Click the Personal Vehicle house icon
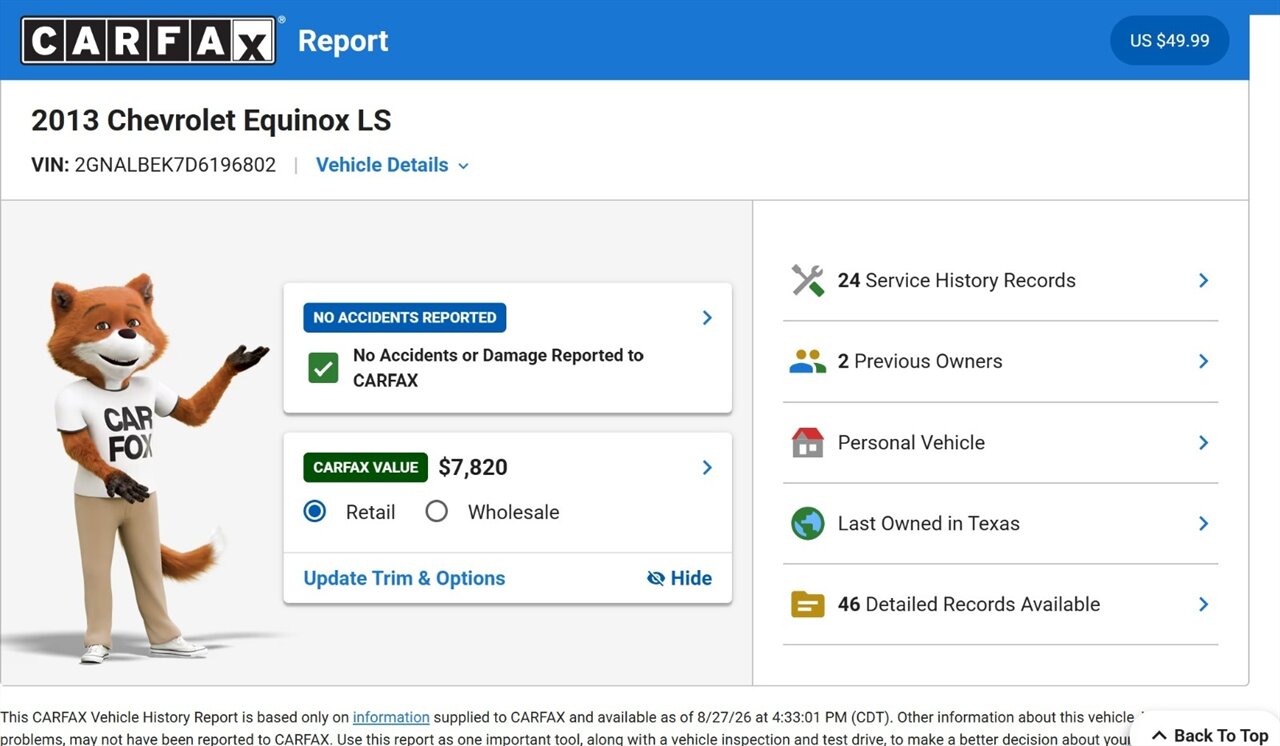Screen dimensions: 1280x746 (807, 442)
